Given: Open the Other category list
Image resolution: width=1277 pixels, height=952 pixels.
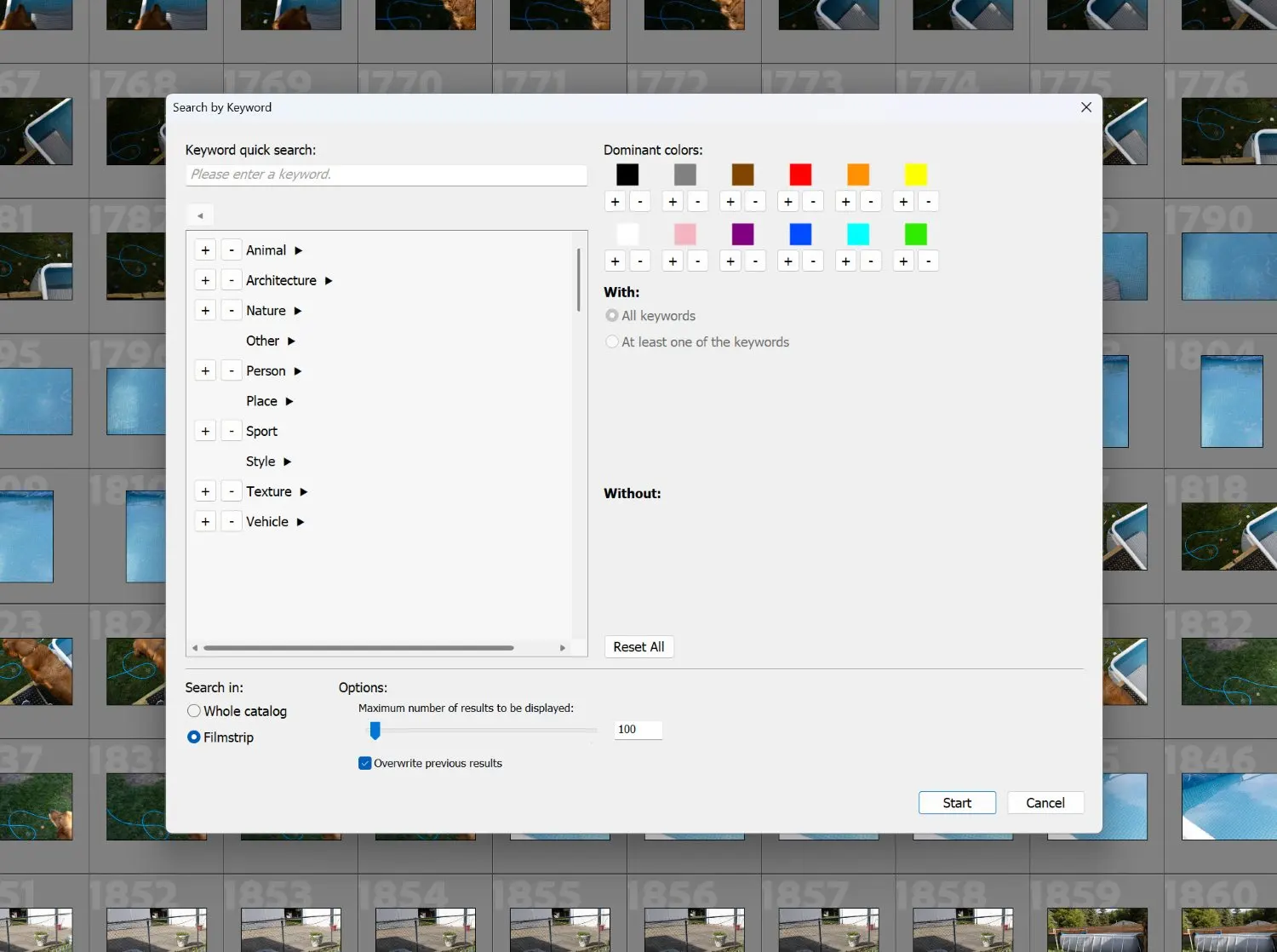Looking at the screenshot, I should coord(290,341).
